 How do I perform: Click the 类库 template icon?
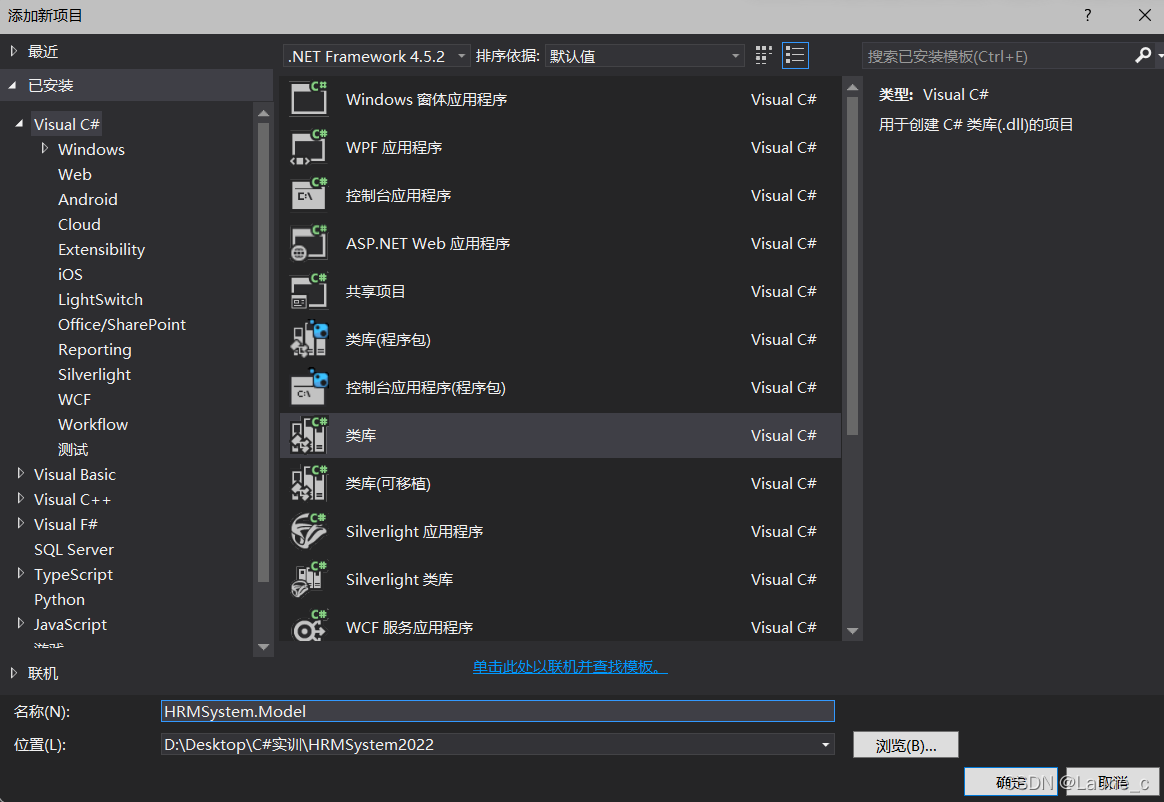309,435
